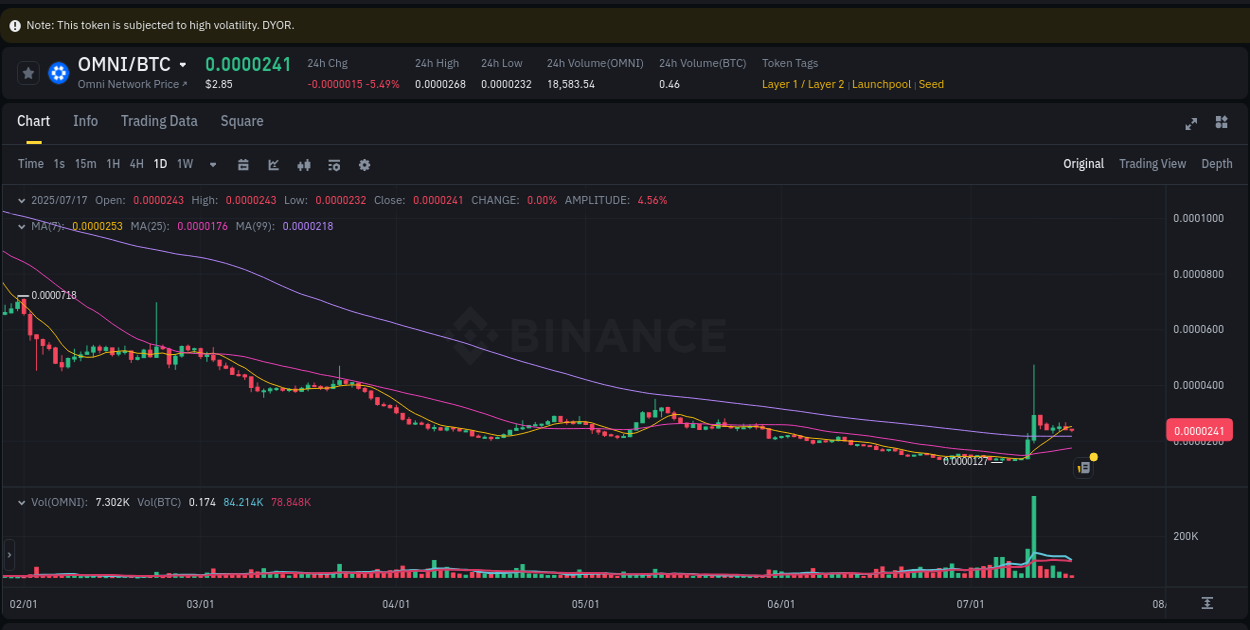This screenshot has height=630, width=1250.
Task: Collapse the Vol(OMNI) indicator chevron
Action: coord(20,502)
